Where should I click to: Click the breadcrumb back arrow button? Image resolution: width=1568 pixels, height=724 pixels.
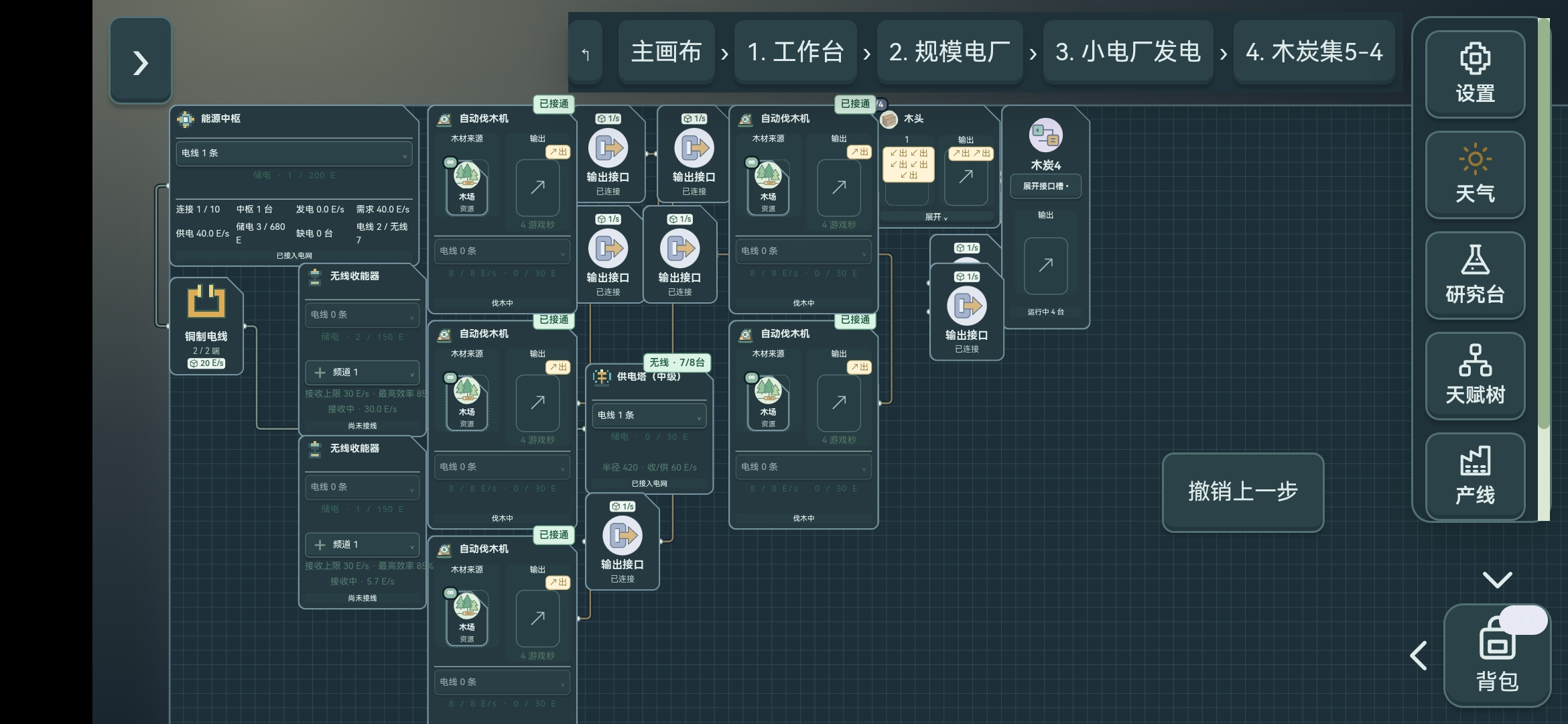586,54
